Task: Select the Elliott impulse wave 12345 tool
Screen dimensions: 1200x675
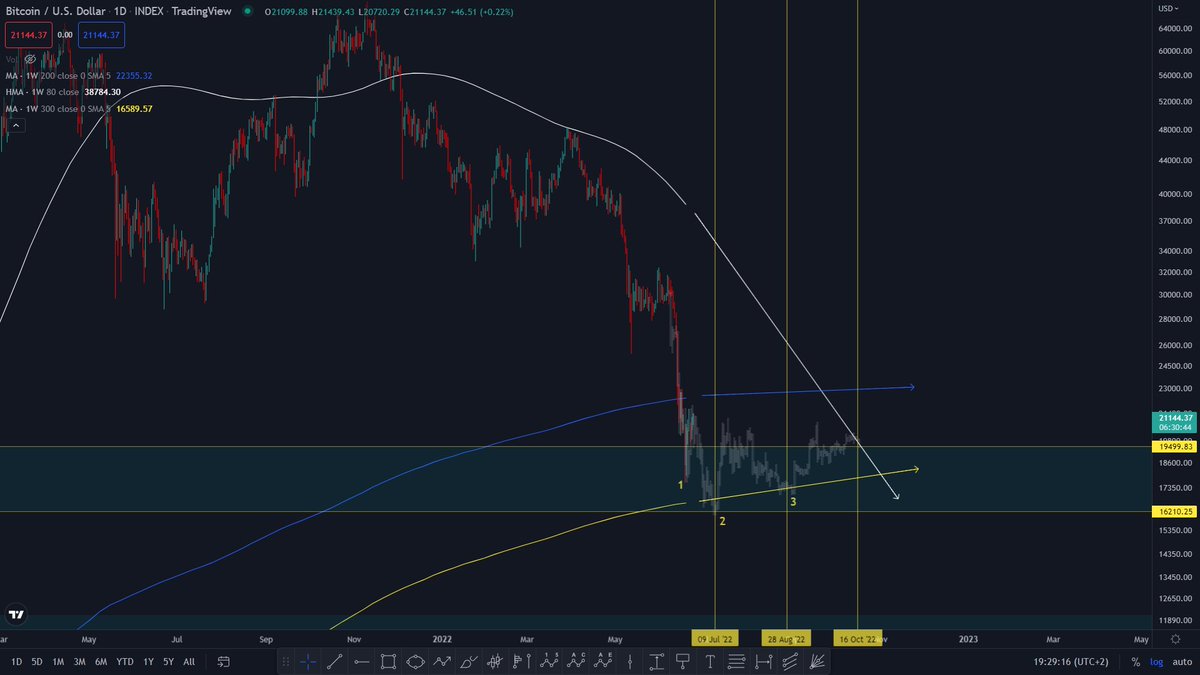Action: [x=549, y=661]
